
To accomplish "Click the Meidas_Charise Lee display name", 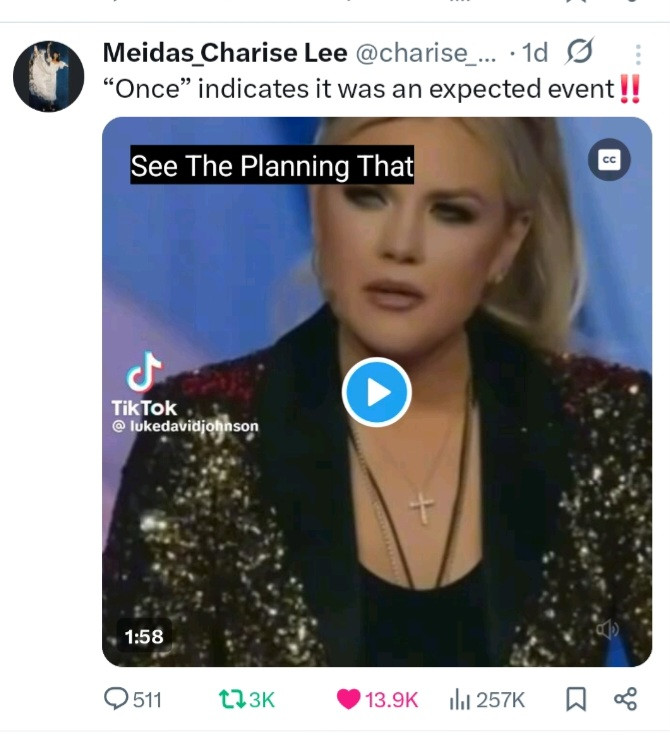I will 225,52.
